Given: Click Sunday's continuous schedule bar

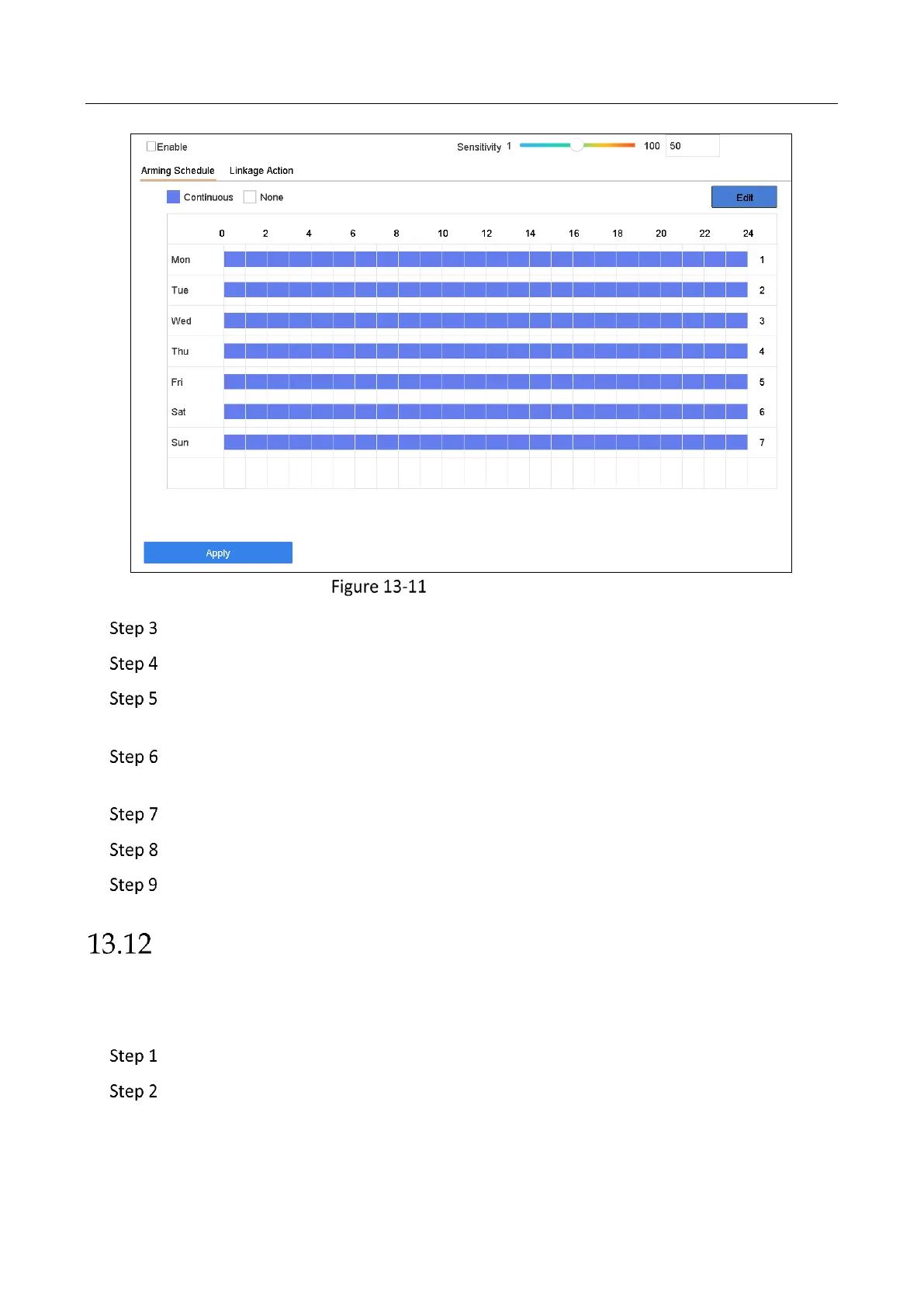Looking at the screenshot, I should 486,442.
